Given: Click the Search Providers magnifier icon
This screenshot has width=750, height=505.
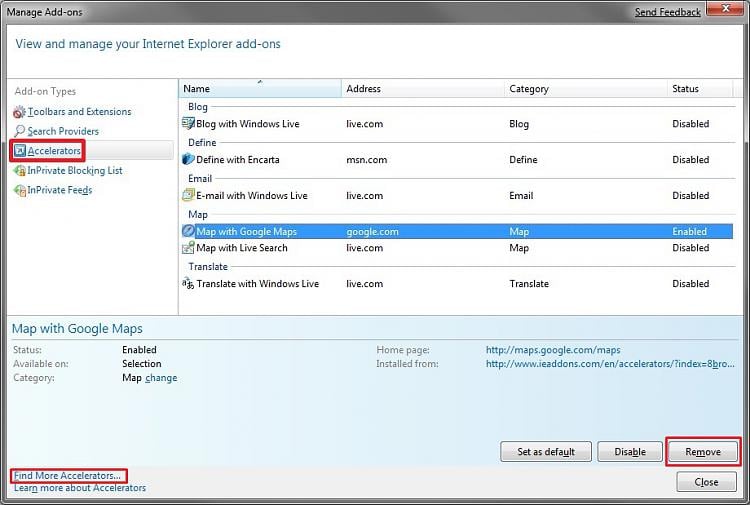Looking at the screenshot, I should tap(20, 131).
